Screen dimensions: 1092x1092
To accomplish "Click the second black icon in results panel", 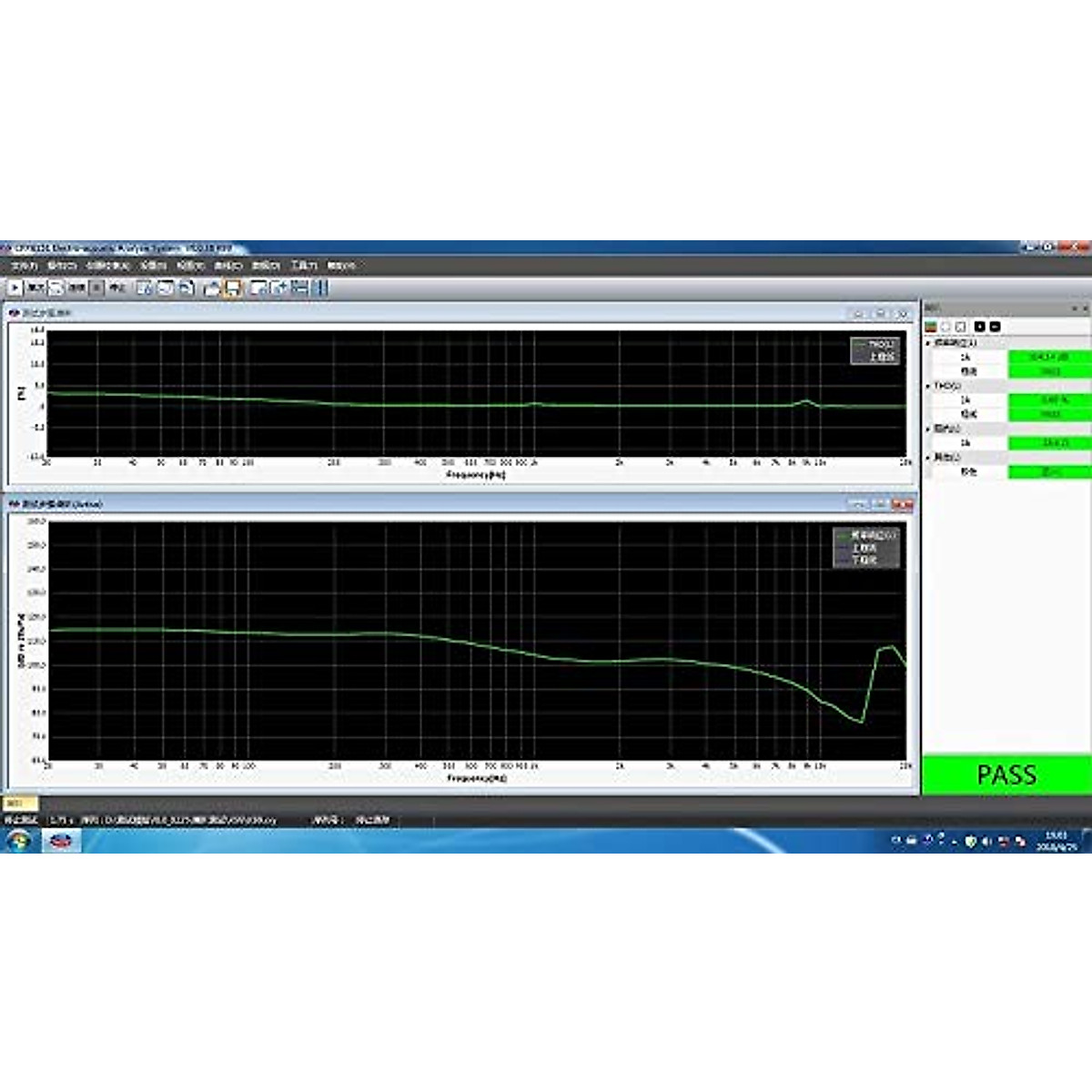I will tap(995, 326).
